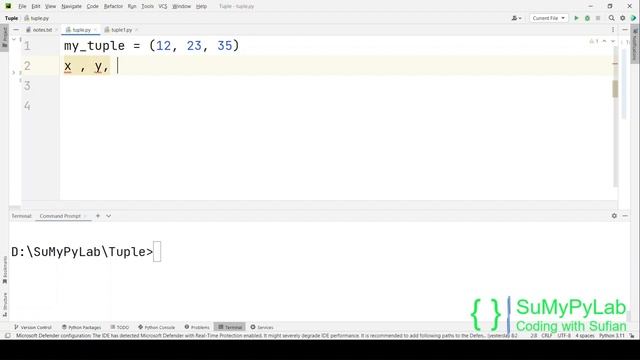Change the UTF-8 file encoding status
640x360 pixels.
(x=564, y=336)
